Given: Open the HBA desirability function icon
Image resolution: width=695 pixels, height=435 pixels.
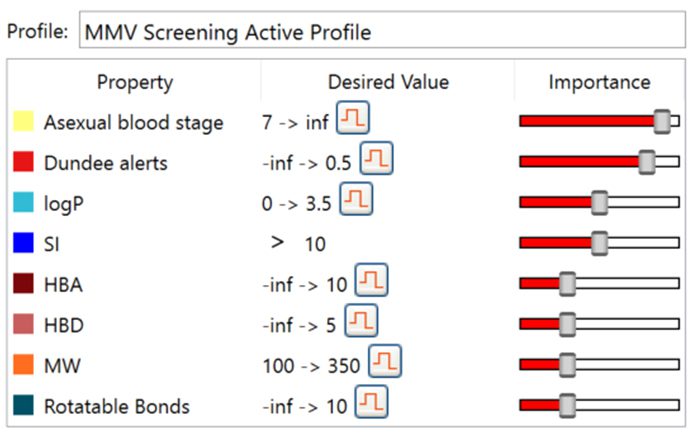Looking at the screenshot, I should tap(369, 283).
